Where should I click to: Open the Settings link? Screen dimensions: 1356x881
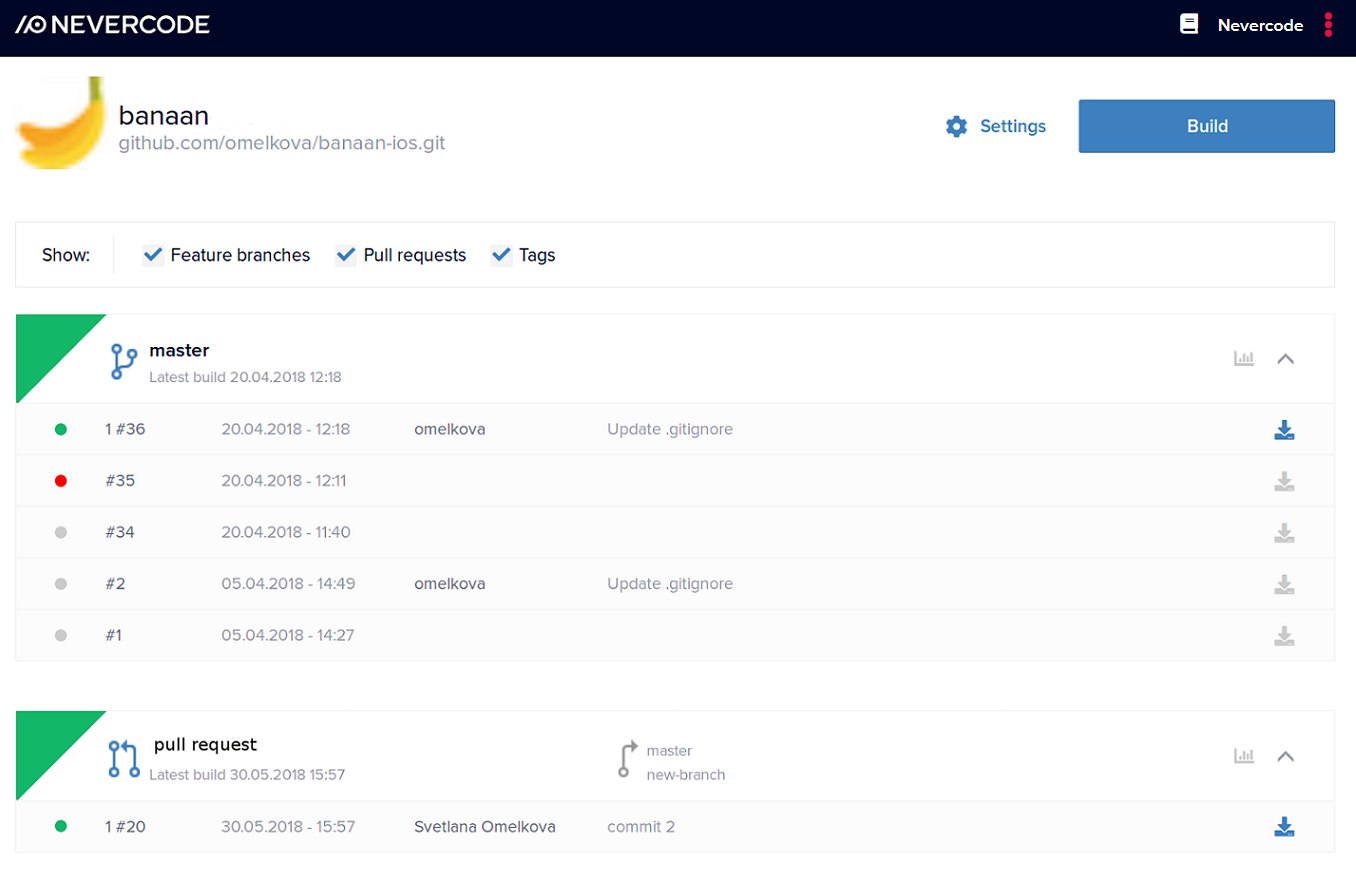1013,126
